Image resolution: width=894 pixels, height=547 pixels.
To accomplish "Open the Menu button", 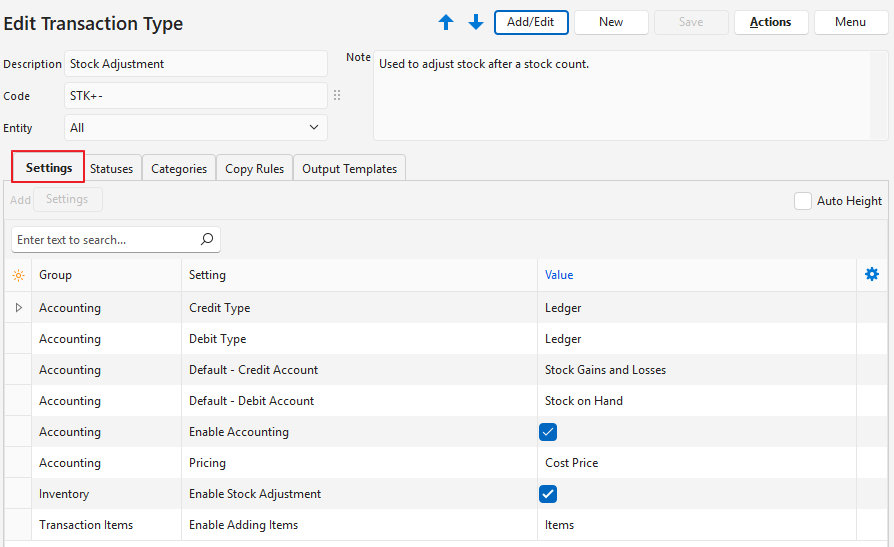I will pos(850,22).
